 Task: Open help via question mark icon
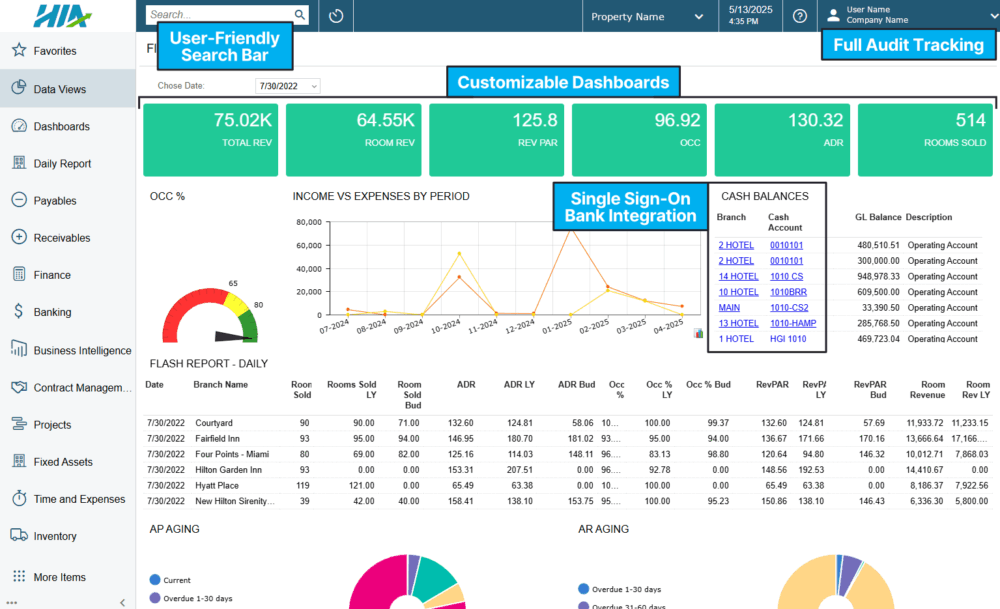pos(799,16)
